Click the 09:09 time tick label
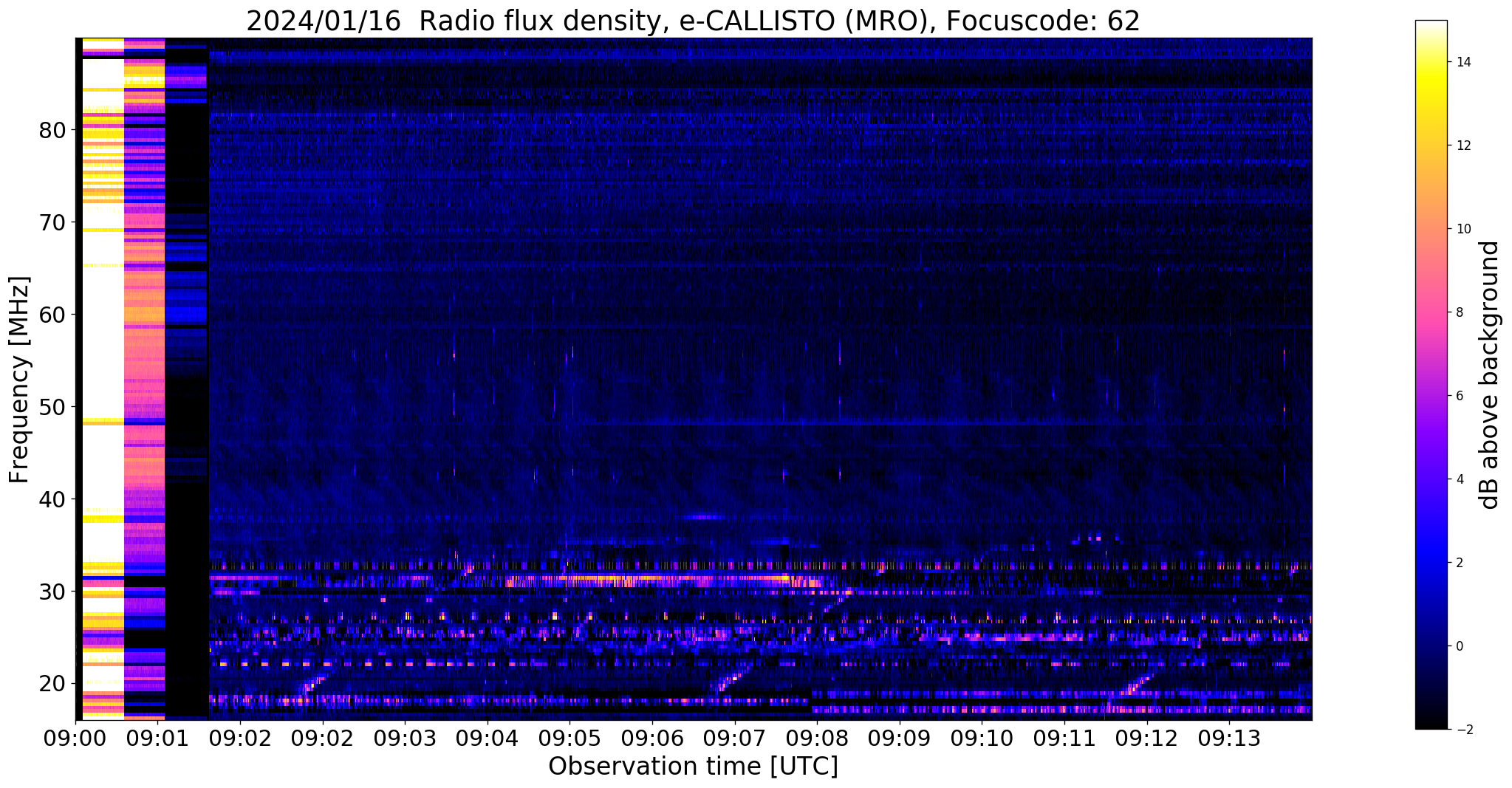 coord(899,739)
